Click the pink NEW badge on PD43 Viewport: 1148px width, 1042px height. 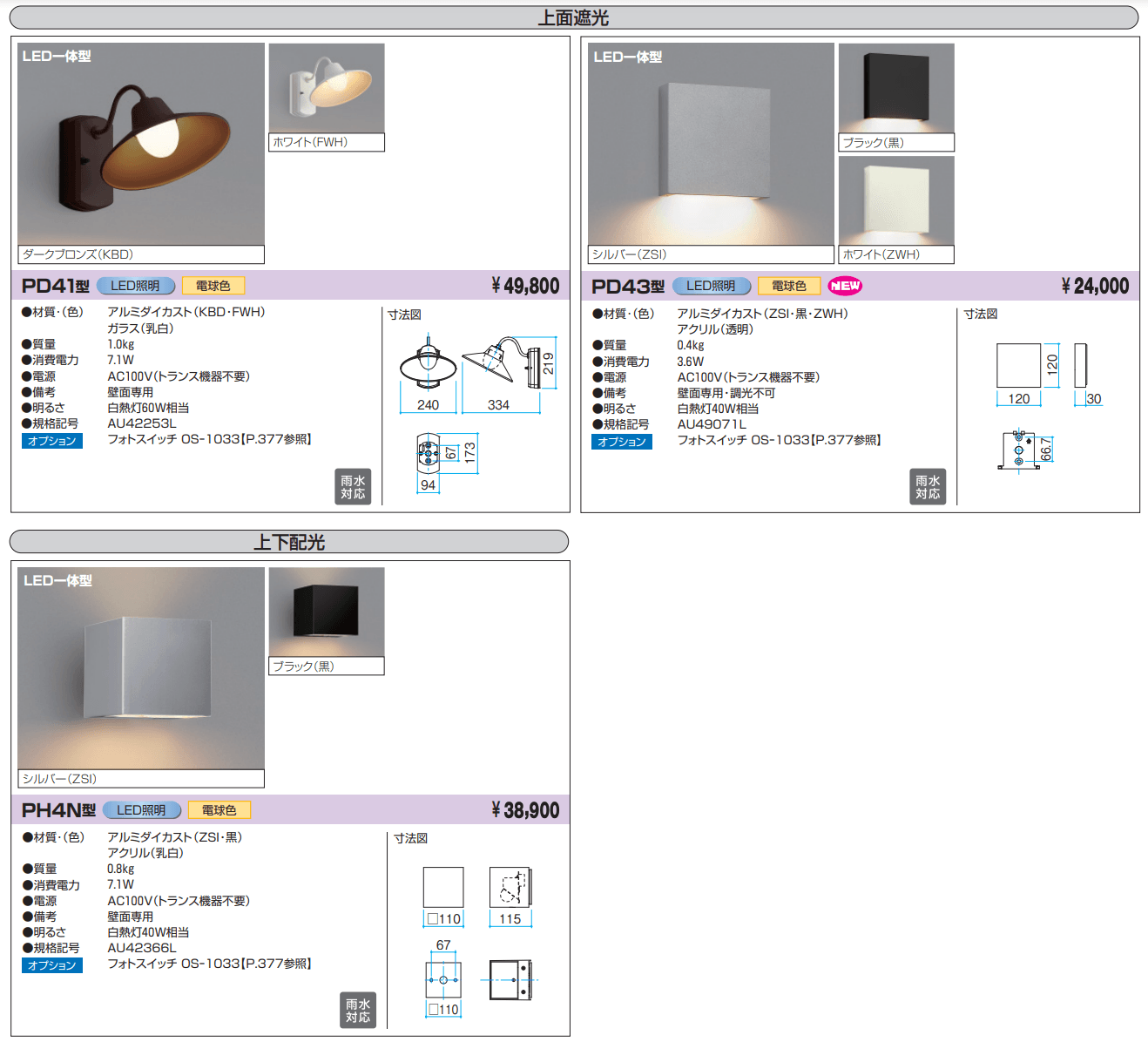[845, 286]
